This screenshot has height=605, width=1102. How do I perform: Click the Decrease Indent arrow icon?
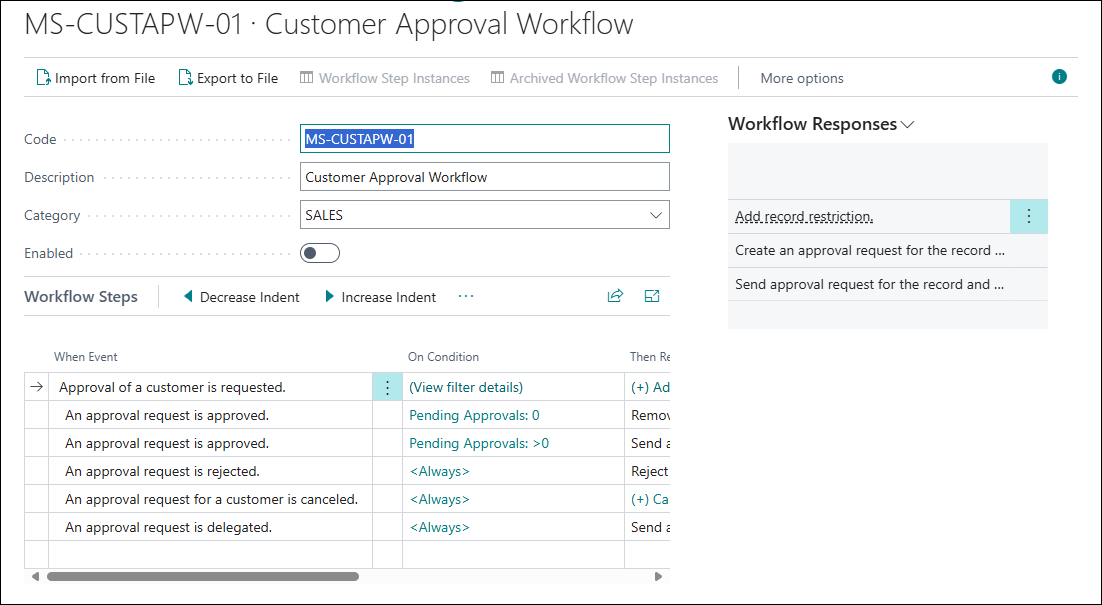[188, 297]
